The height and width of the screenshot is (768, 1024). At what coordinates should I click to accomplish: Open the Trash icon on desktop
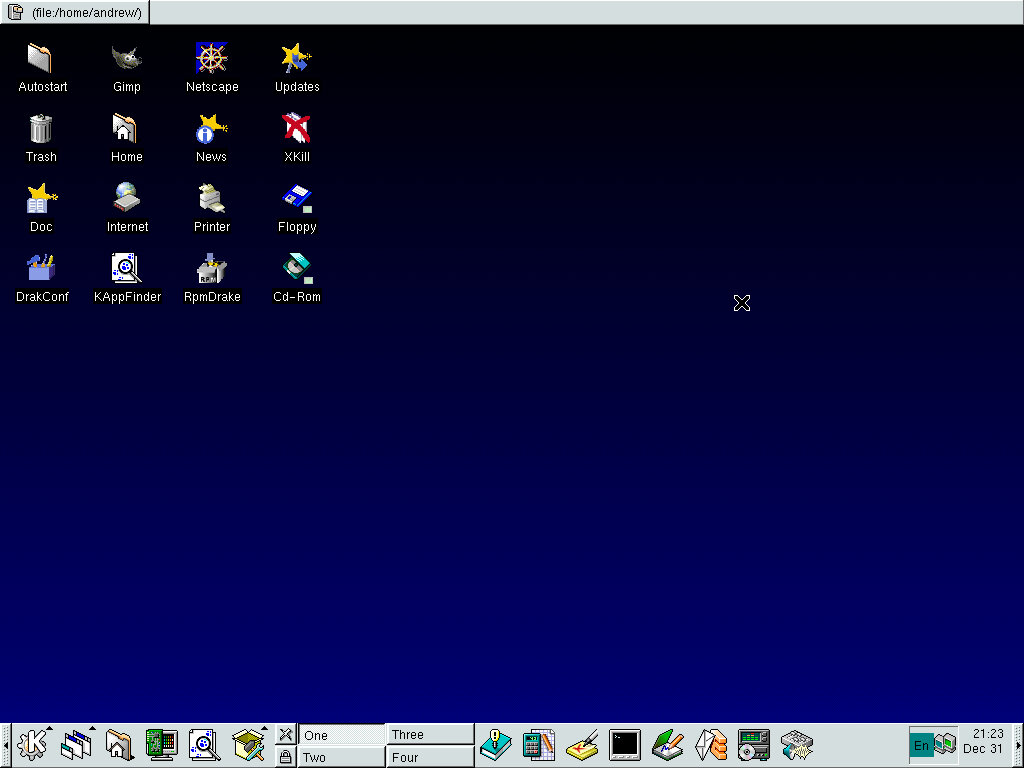(41, 129)
